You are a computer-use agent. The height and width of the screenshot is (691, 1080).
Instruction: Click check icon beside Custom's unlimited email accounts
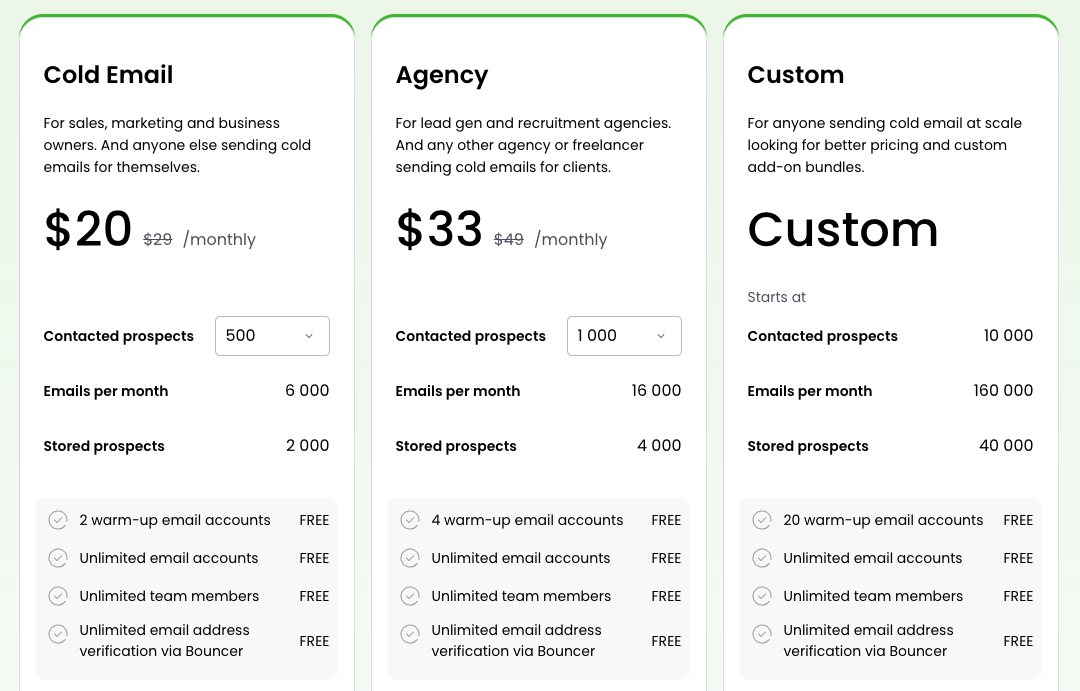[762, 558]
